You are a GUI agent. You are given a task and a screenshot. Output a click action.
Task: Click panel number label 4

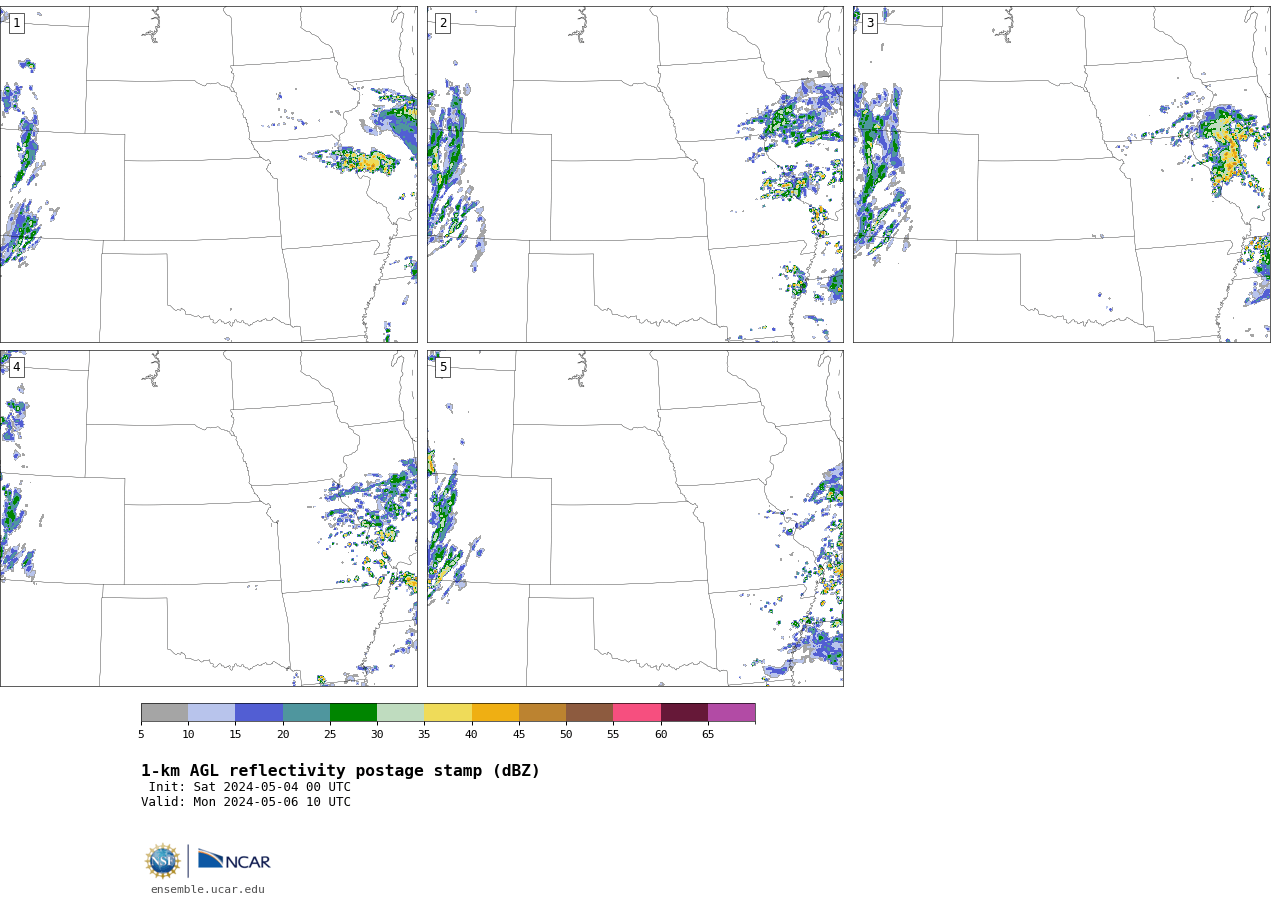(x=16, y=367)
